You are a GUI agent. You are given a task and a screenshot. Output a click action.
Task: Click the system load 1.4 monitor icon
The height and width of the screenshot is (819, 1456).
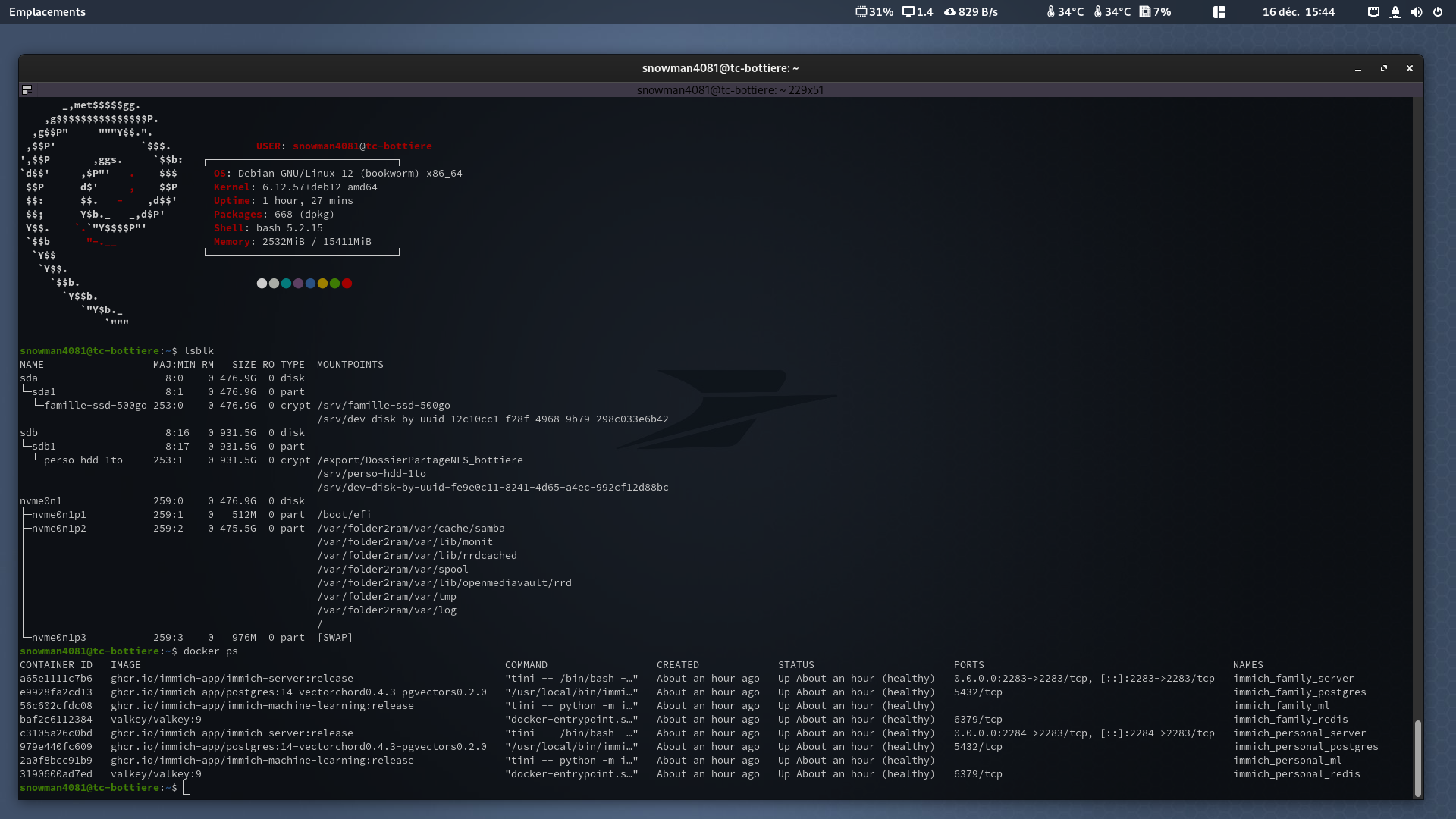click(908, 12)
